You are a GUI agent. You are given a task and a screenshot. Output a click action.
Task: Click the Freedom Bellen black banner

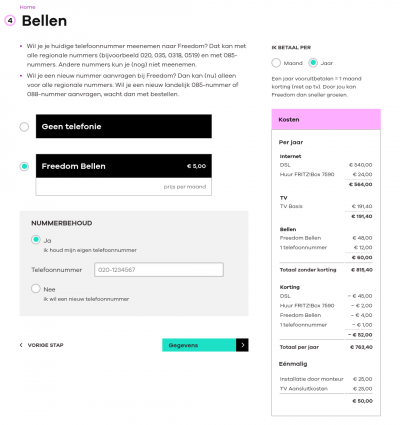coord(124,166)
